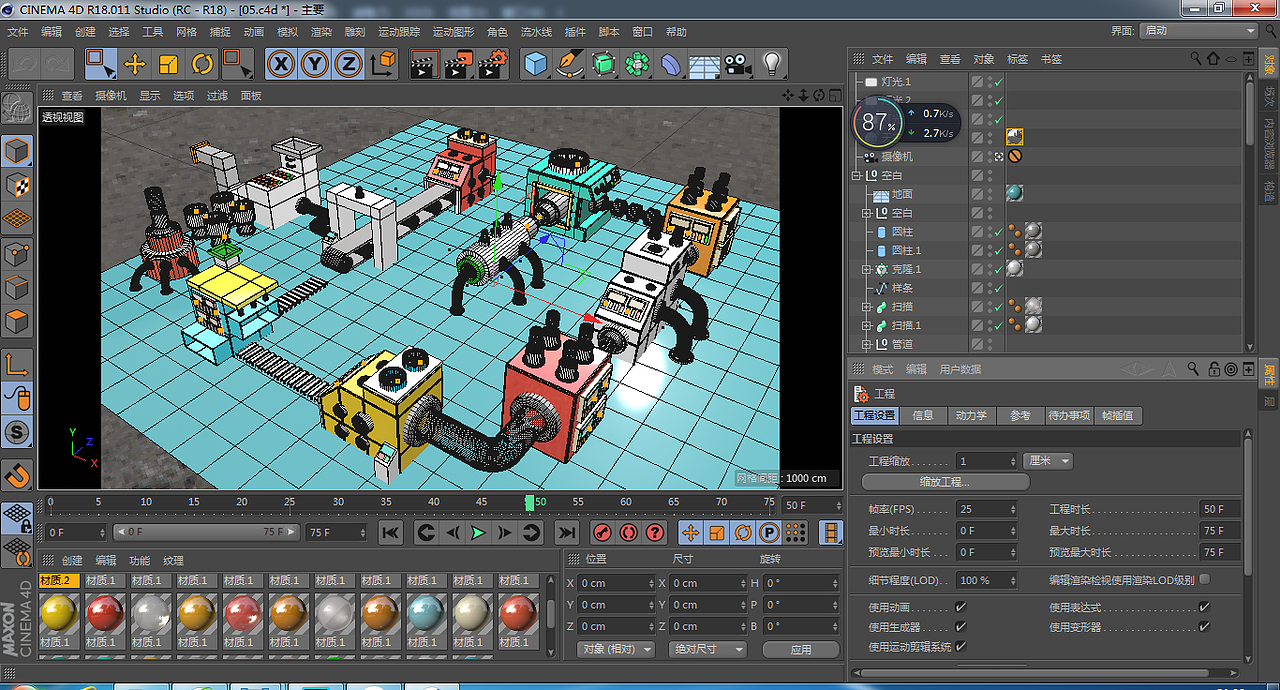The width and height of the screenshot is (1280, 690).
Task: Switch to the 动力学 tab
Action: [x=971, y=415]
